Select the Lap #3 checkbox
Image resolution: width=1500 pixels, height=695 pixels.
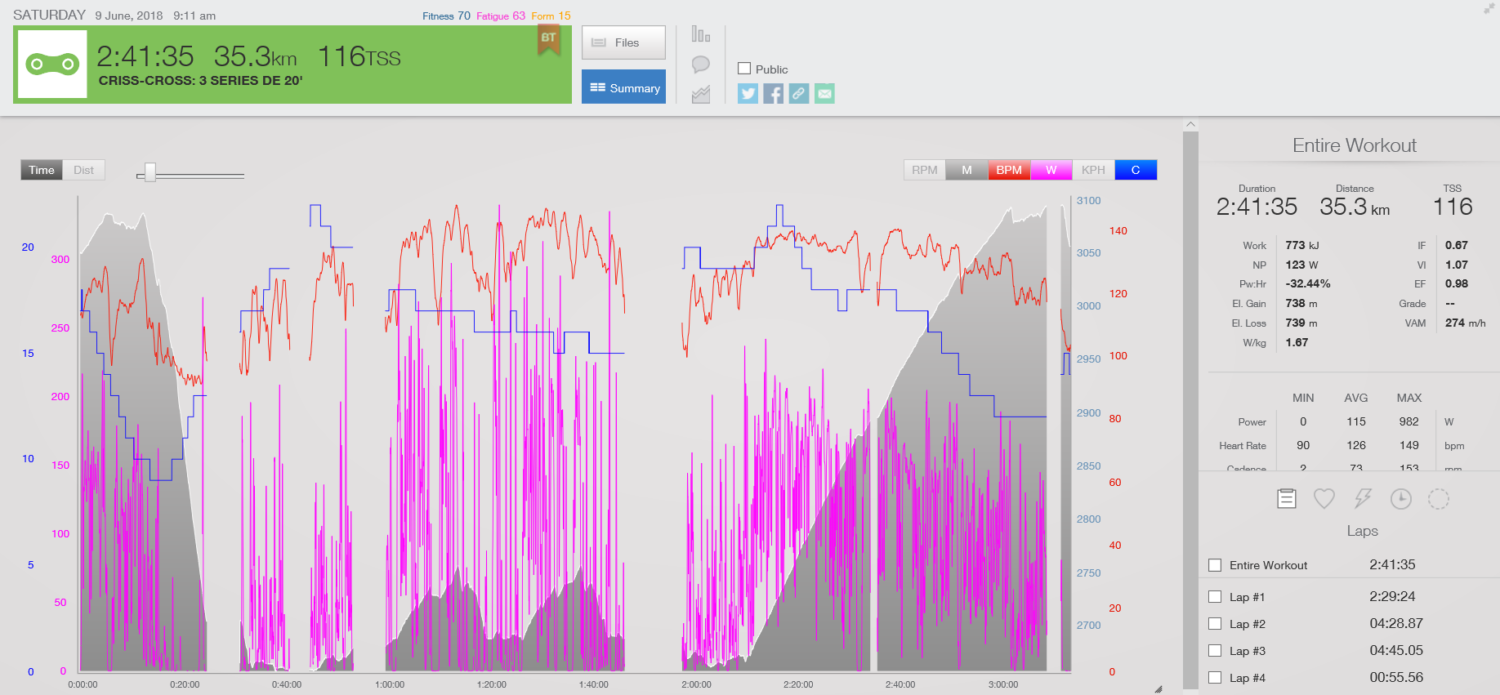[1214, 651]
